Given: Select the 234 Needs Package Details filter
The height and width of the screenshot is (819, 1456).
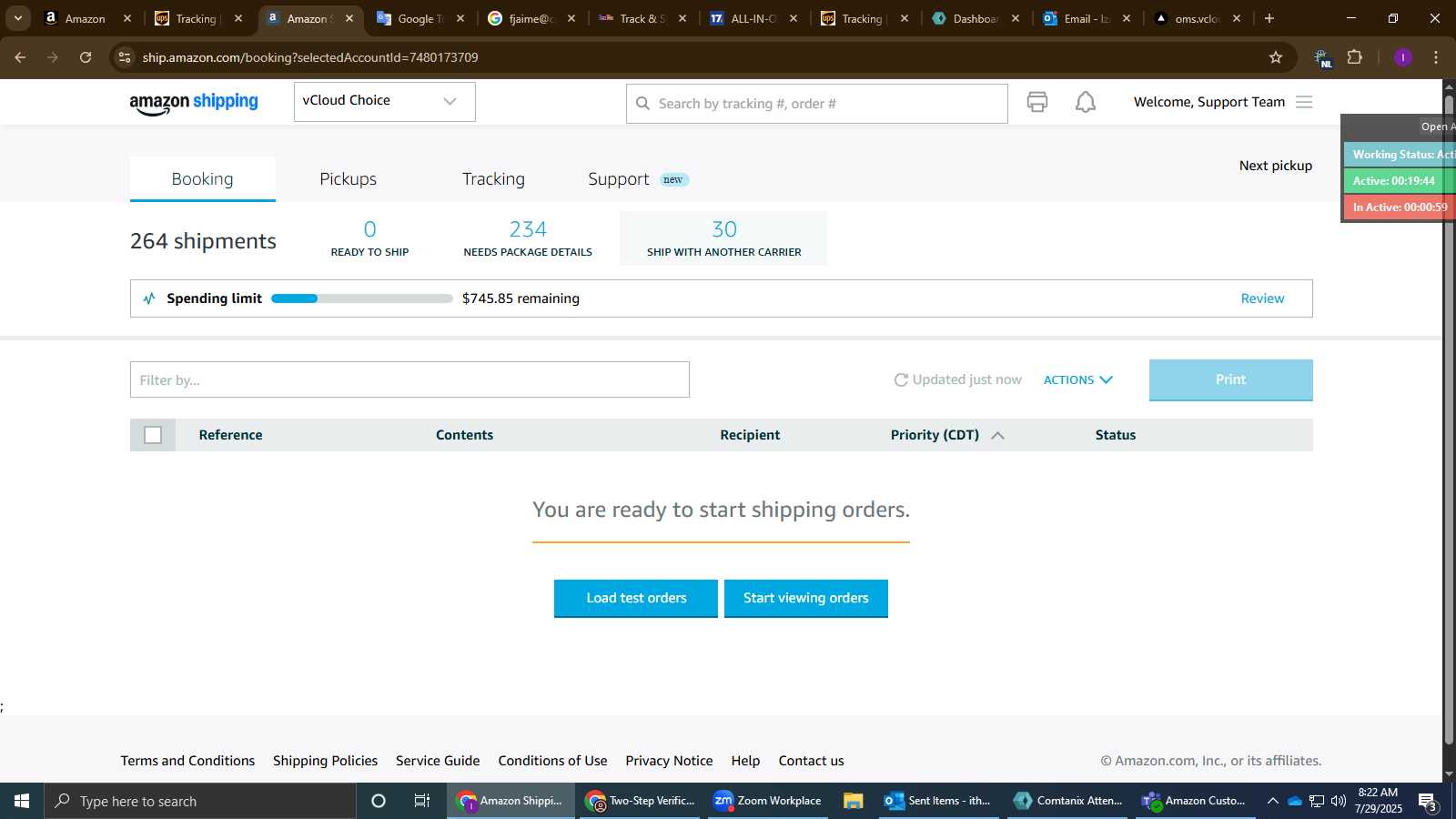Looking at the screenshot, I should tap(528, 238).
